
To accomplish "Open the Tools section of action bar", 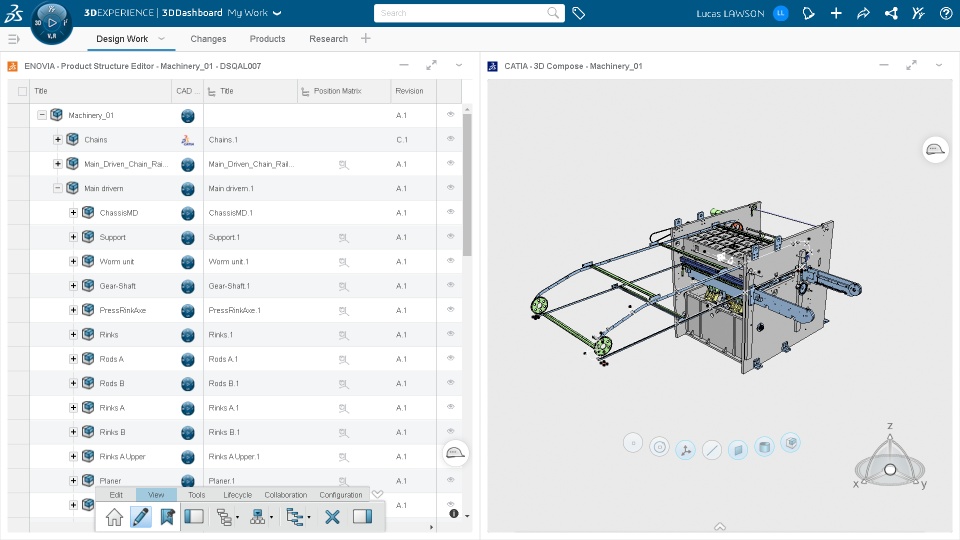I will pyautogui.click(x=197, y=495).
